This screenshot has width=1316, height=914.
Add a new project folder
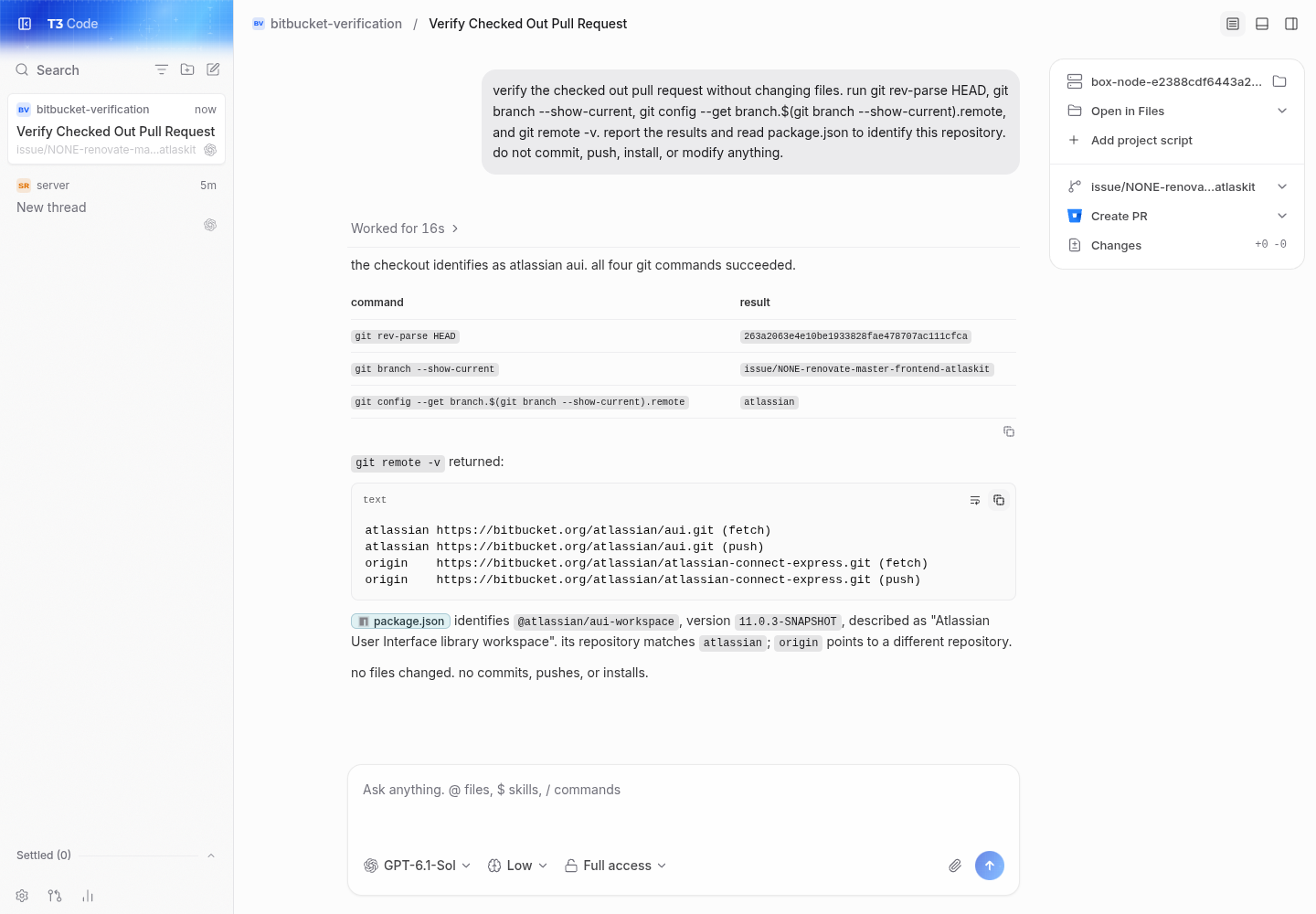pyautogui.click(x=187, y=69)
